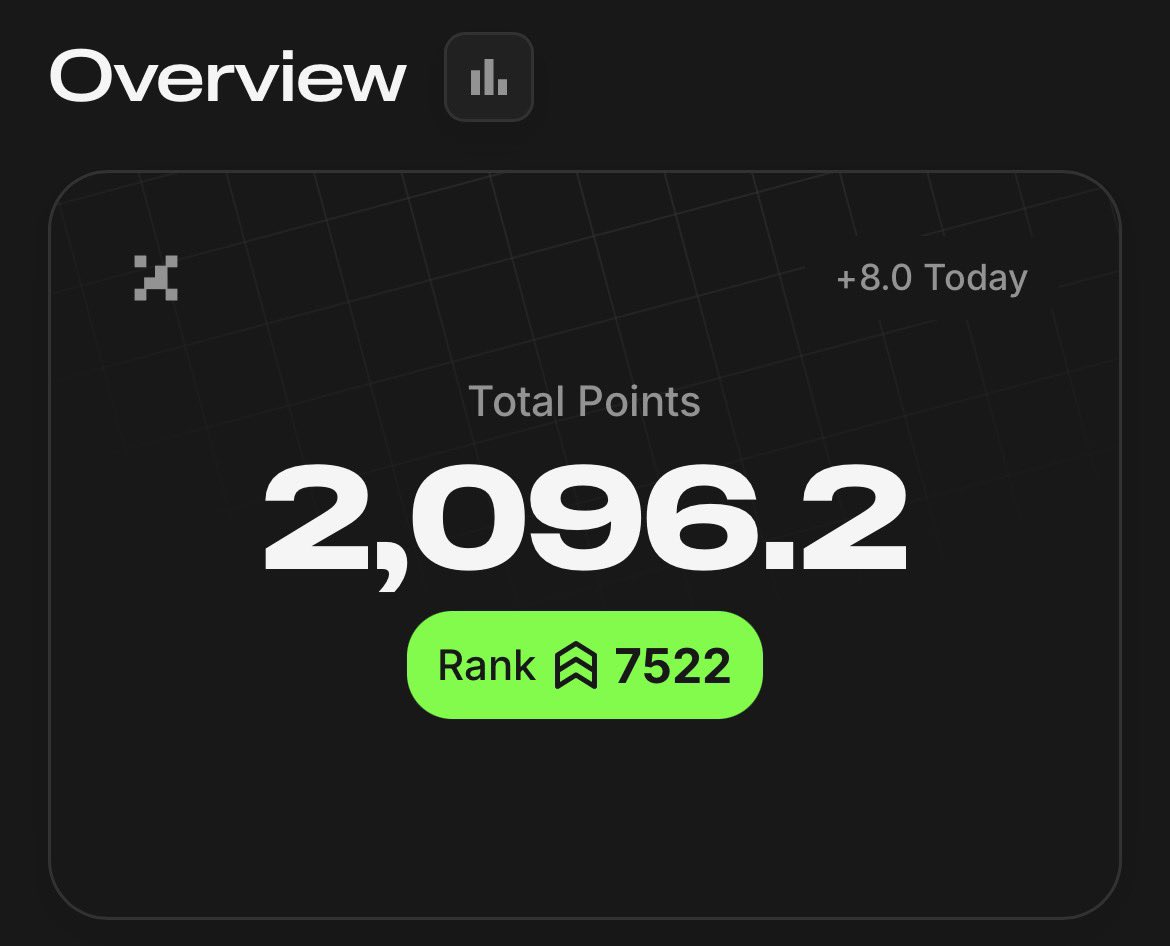1170x946 pixels.
Task: Select the green Rank 7522 badge
Action: tap(585, 665)
